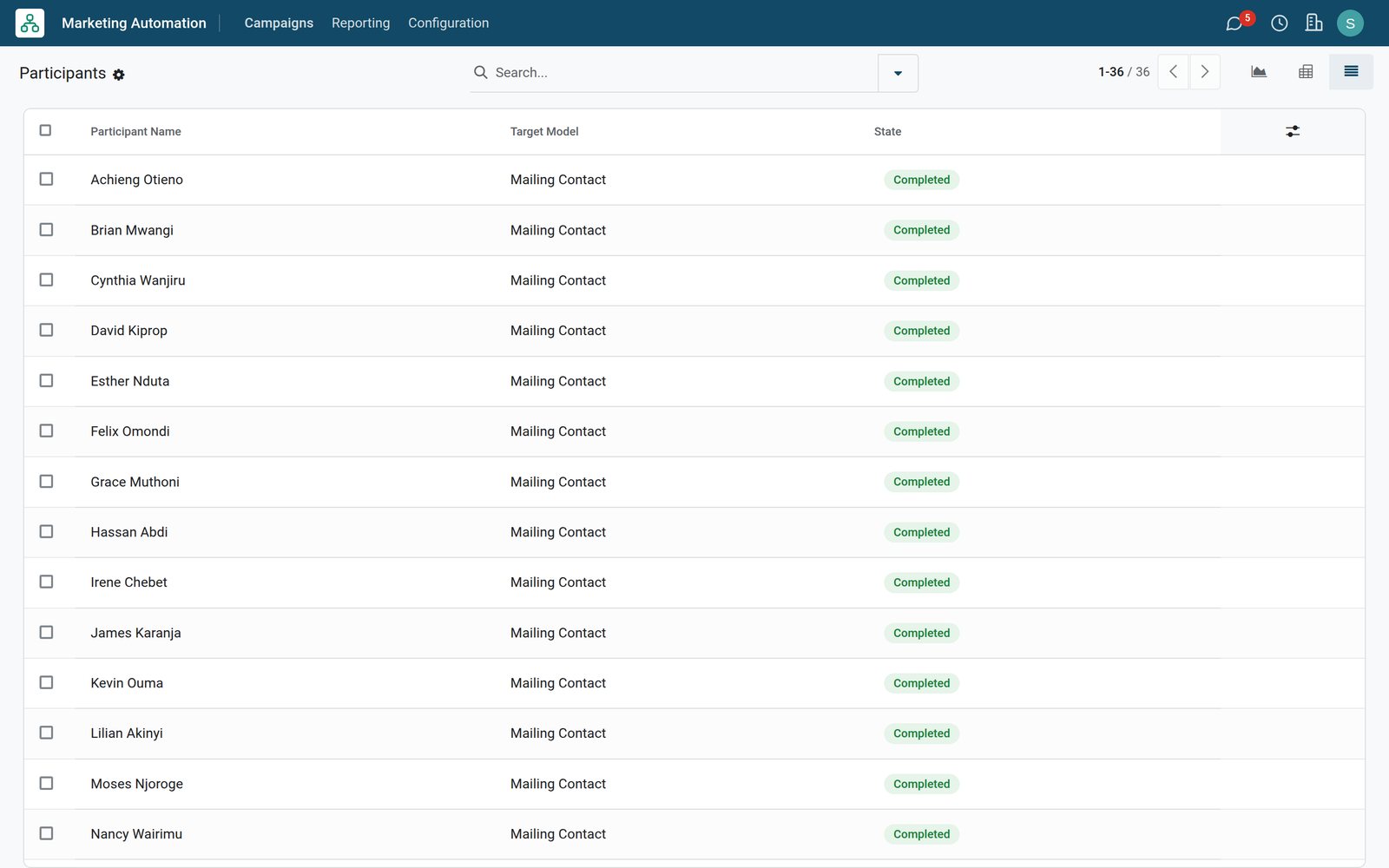Select all participants with the header checkbox
Image resolution: width=1389 pixels, height=868 pixels.
46,130
